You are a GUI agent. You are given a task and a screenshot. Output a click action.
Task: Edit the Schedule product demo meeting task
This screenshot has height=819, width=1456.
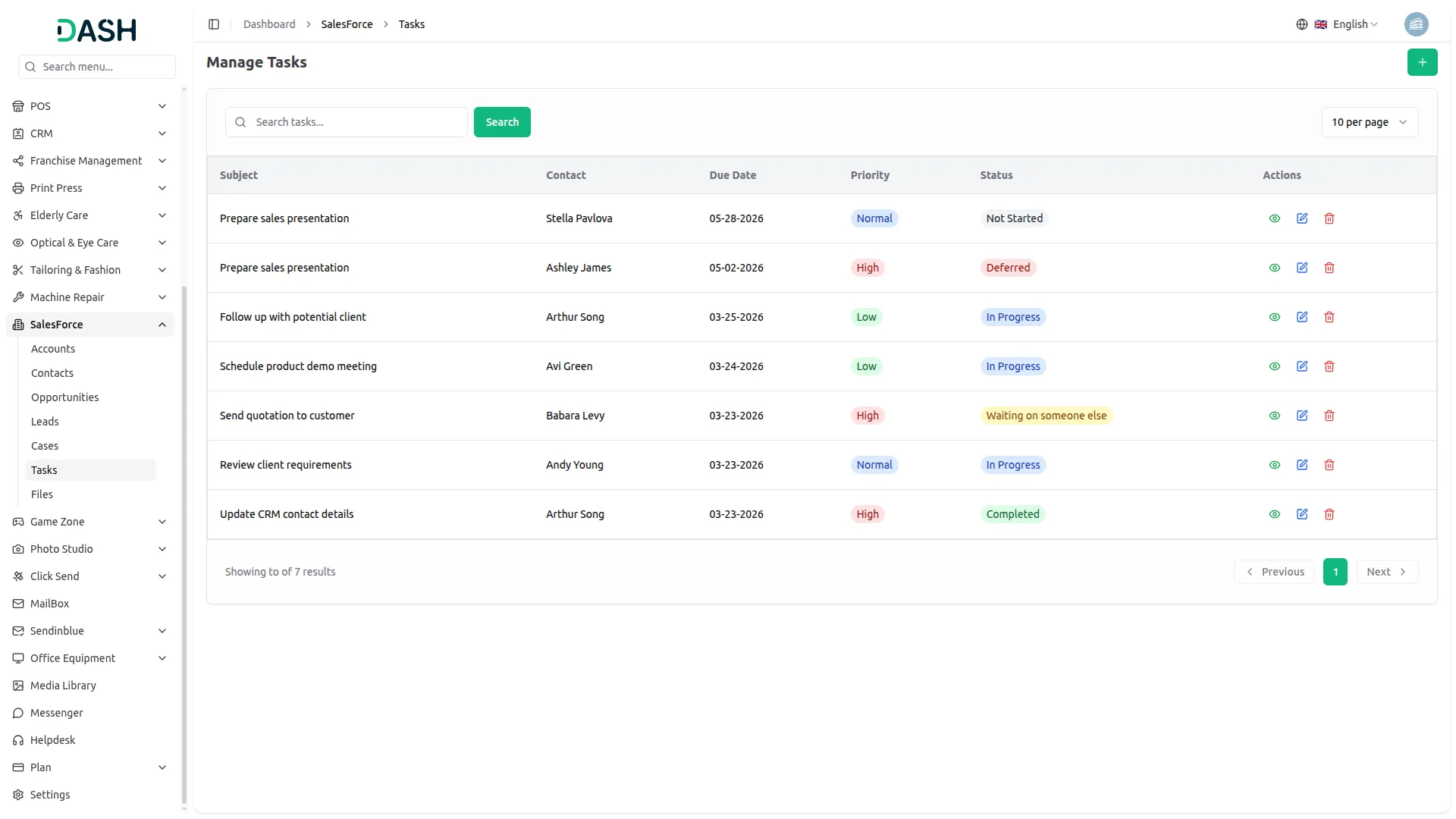coord(1302,366)
